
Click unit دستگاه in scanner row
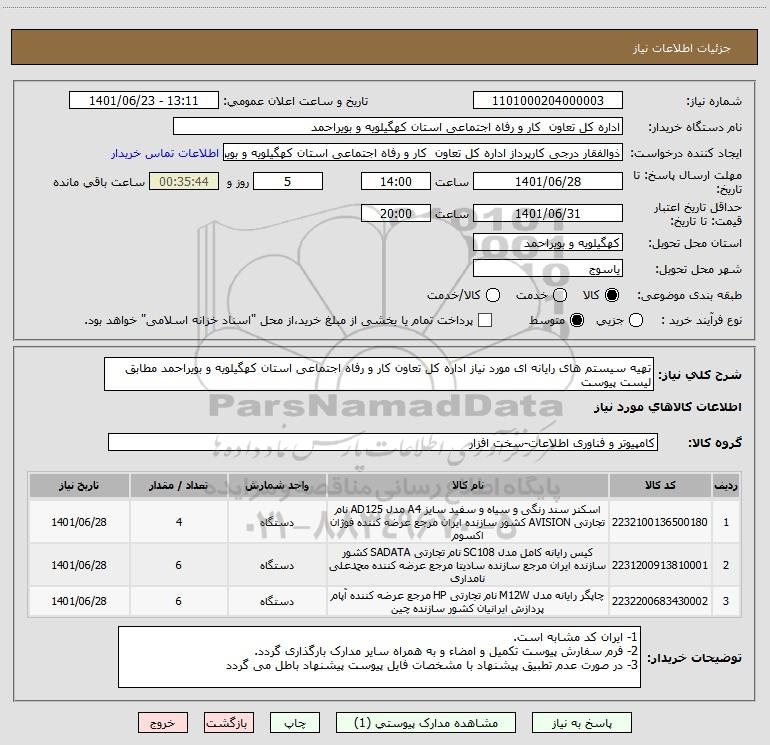(277, 523)
